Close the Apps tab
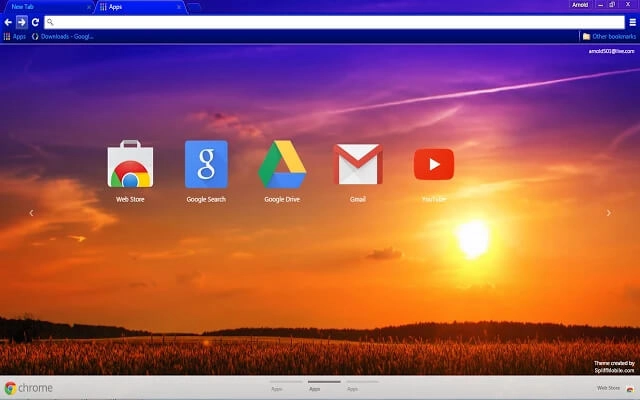640x400 pixels. [178, 7]
